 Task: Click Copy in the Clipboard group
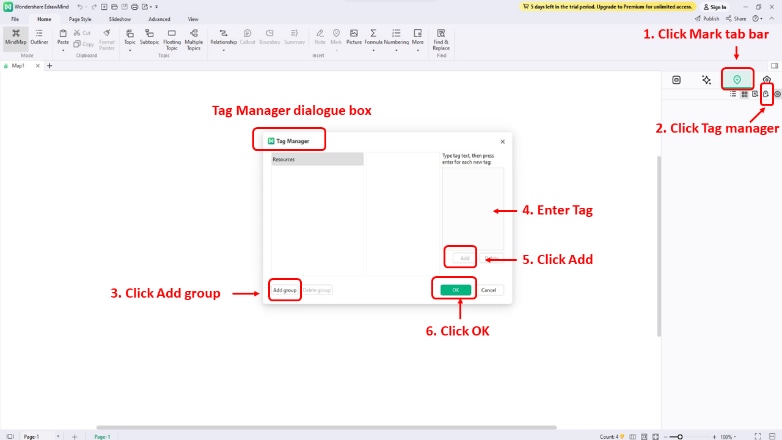83,44
